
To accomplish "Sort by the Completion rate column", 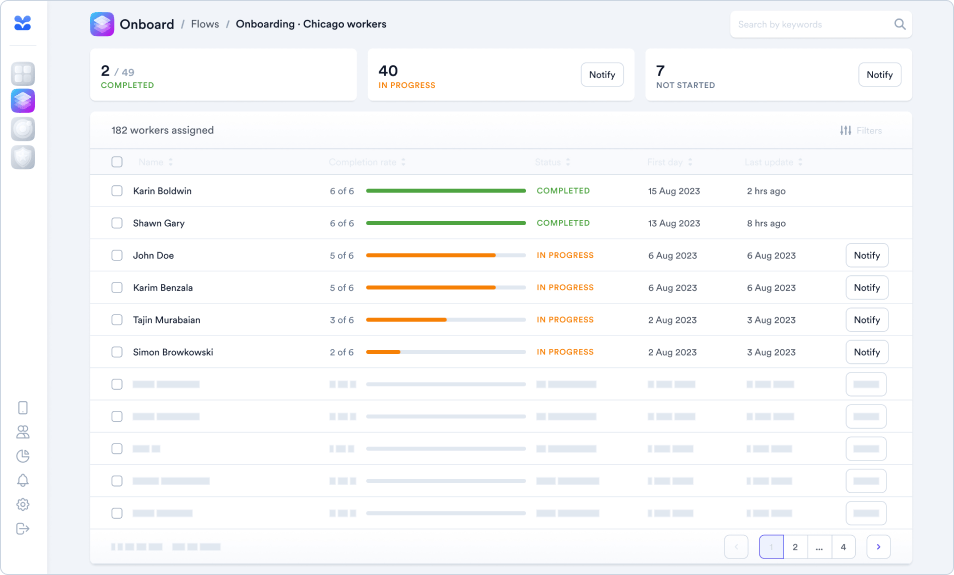I will (x=367, y=162).
